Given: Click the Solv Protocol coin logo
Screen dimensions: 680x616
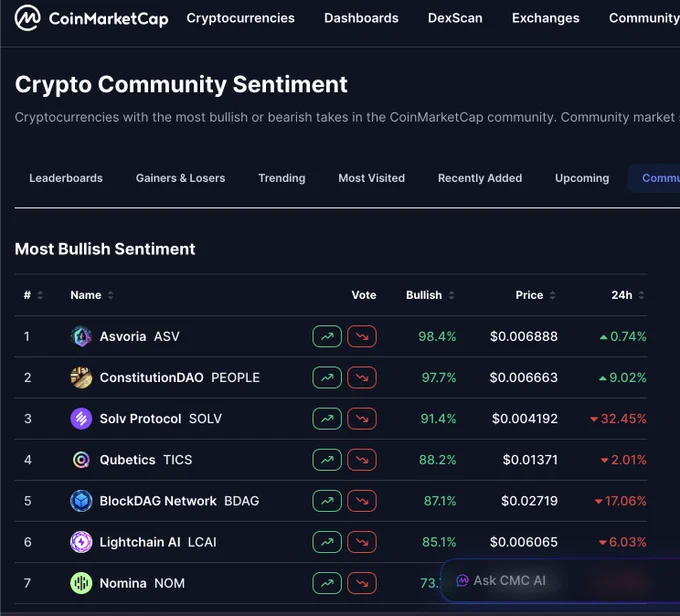Looking at the screenshot, I should (x=81, y=419).
